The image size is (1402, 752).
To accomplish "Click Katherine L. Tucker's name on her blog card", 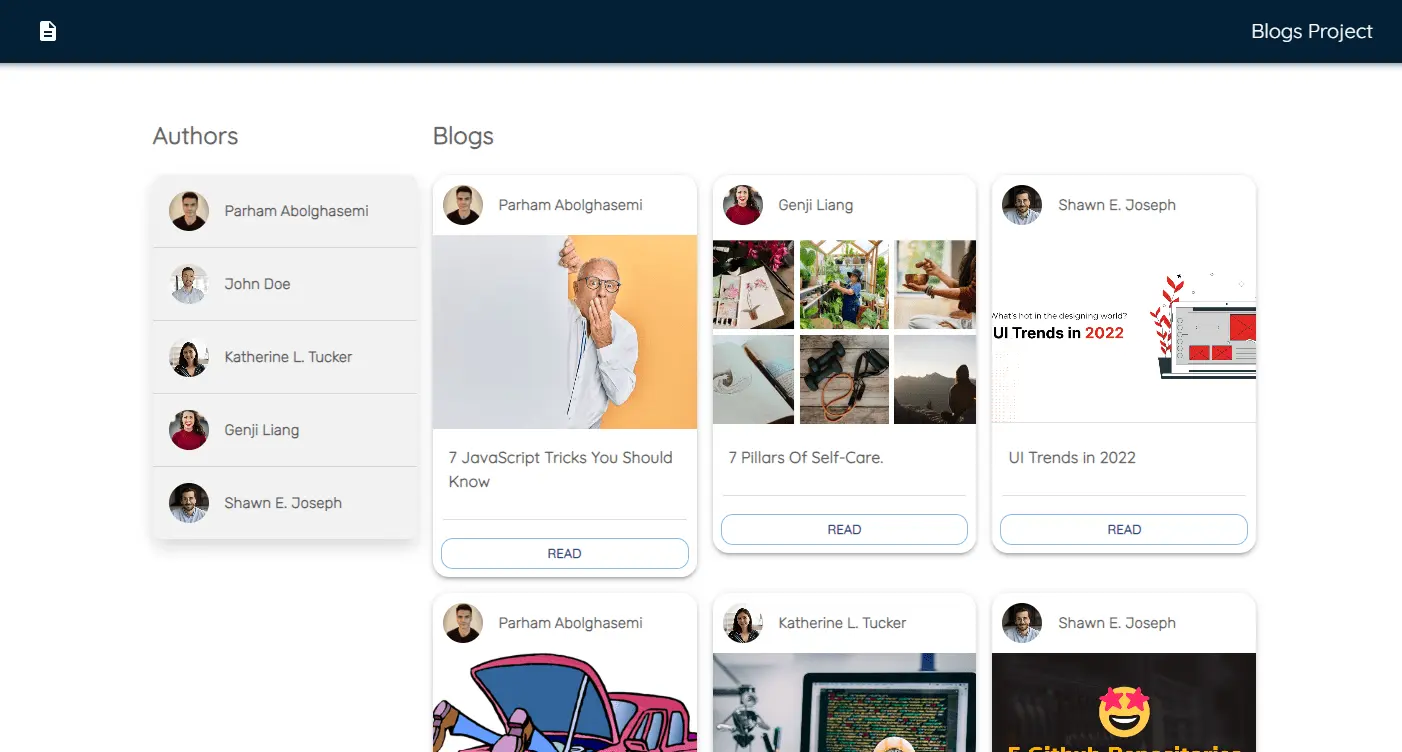I will (x=842, y=623).
